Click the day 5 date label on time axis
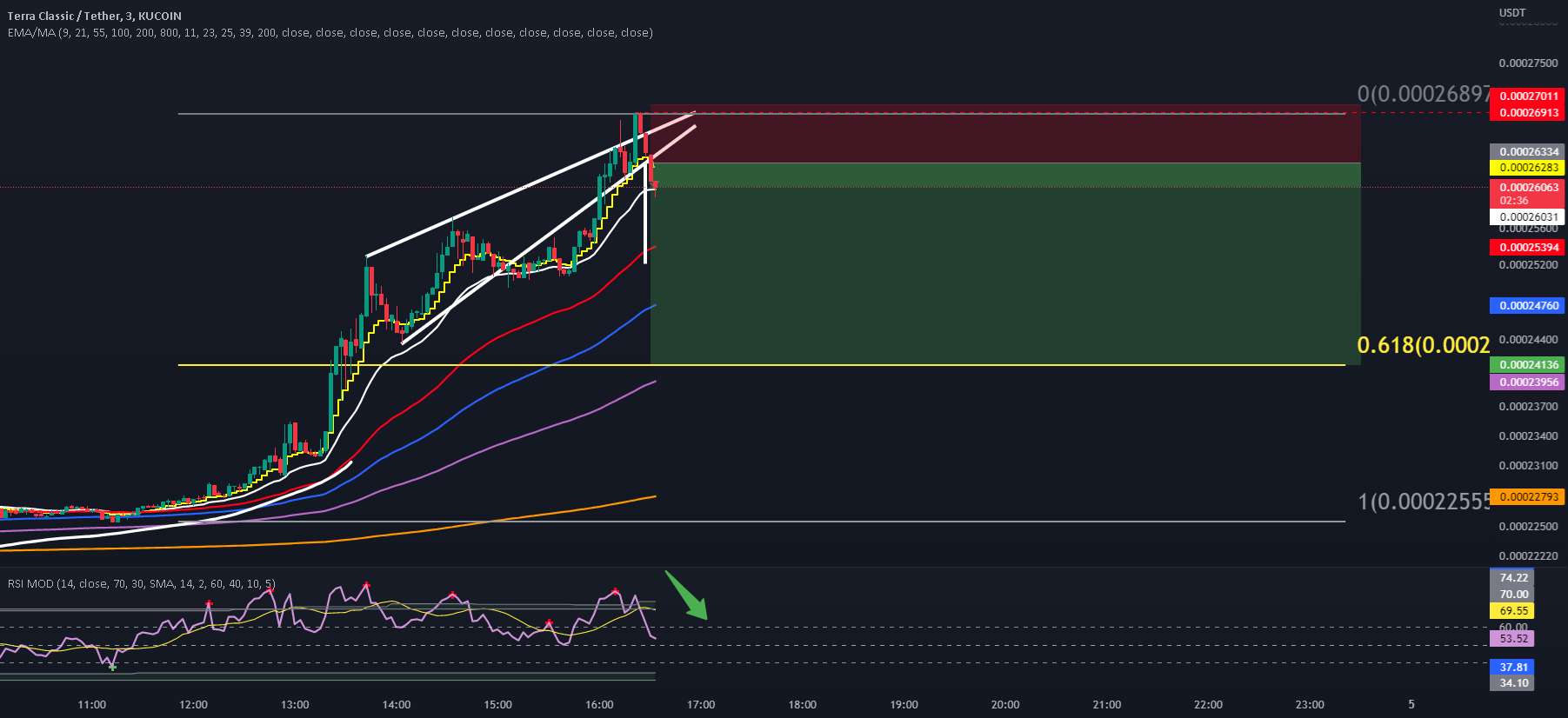The height and width of the screenshot is (718, 1568). tap(1411, 704)
